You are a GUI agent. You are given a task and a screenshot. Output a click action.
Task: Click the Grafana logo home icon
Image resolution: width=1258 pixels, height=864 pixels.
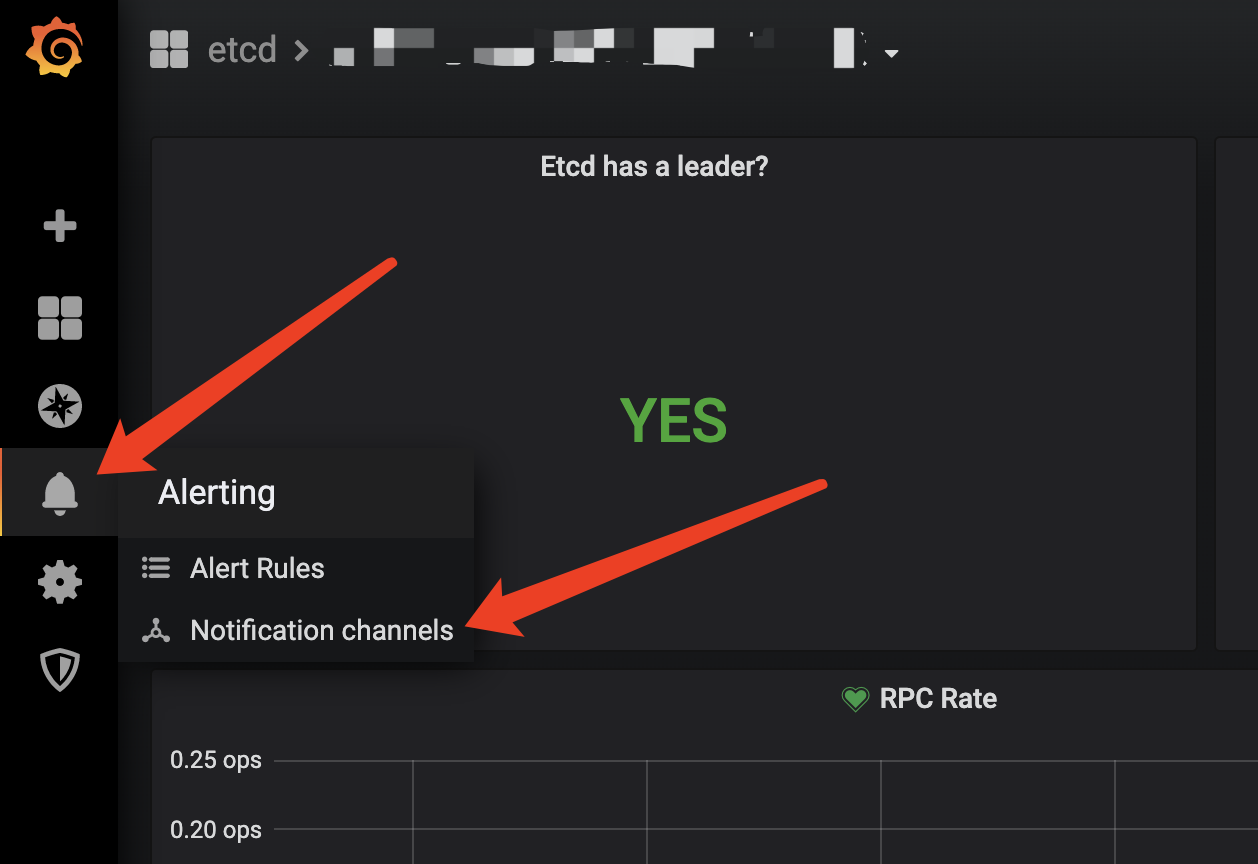54,47
